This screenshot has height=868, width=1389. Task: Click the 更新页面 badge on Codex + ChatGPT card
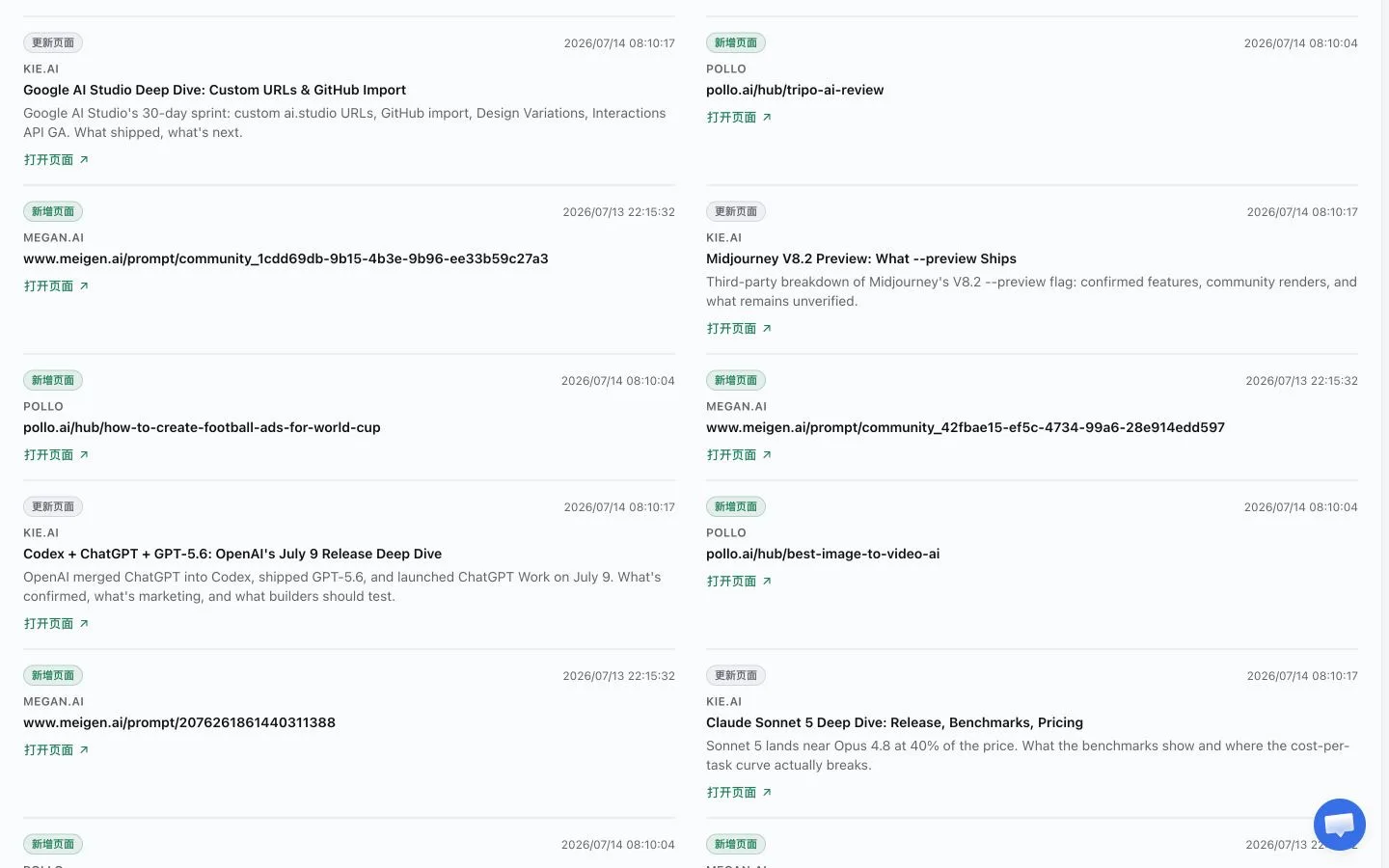(x=53, y=507)
